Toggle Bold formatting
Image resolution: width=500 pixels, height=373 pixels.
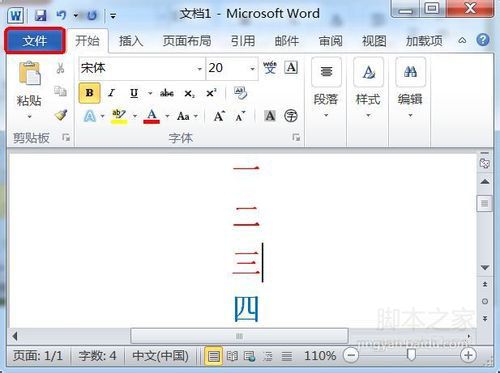coord(89,93)
